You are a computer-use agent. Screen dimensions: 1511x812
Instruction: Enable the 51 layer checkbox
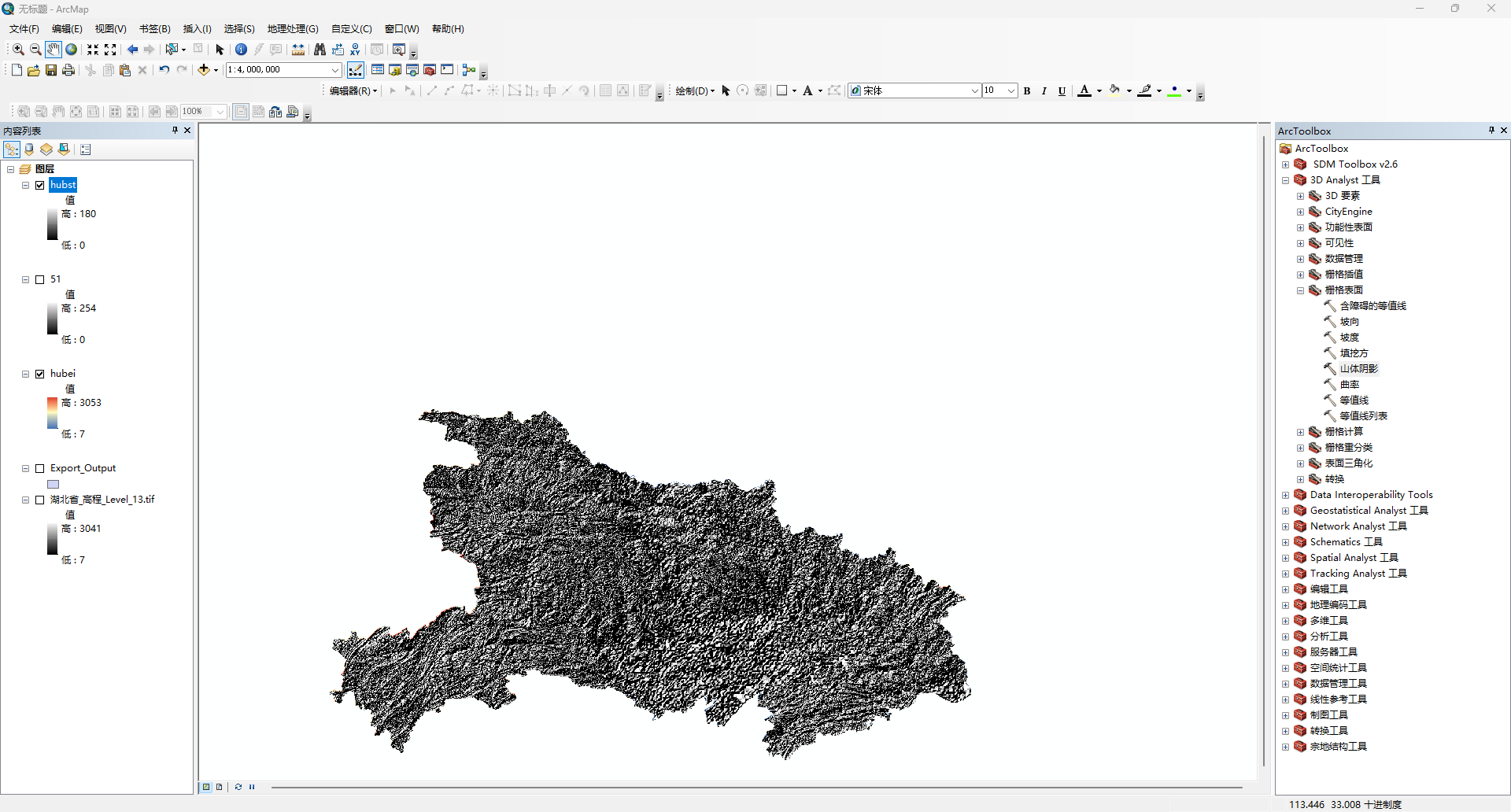(40, 279)
